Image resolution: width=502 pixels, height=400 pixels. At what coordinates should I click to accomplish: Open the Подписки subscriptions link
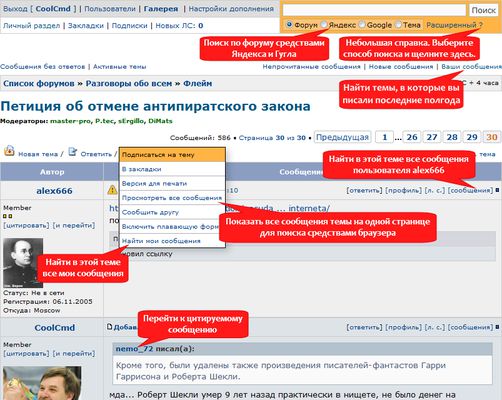pos(129,25)
